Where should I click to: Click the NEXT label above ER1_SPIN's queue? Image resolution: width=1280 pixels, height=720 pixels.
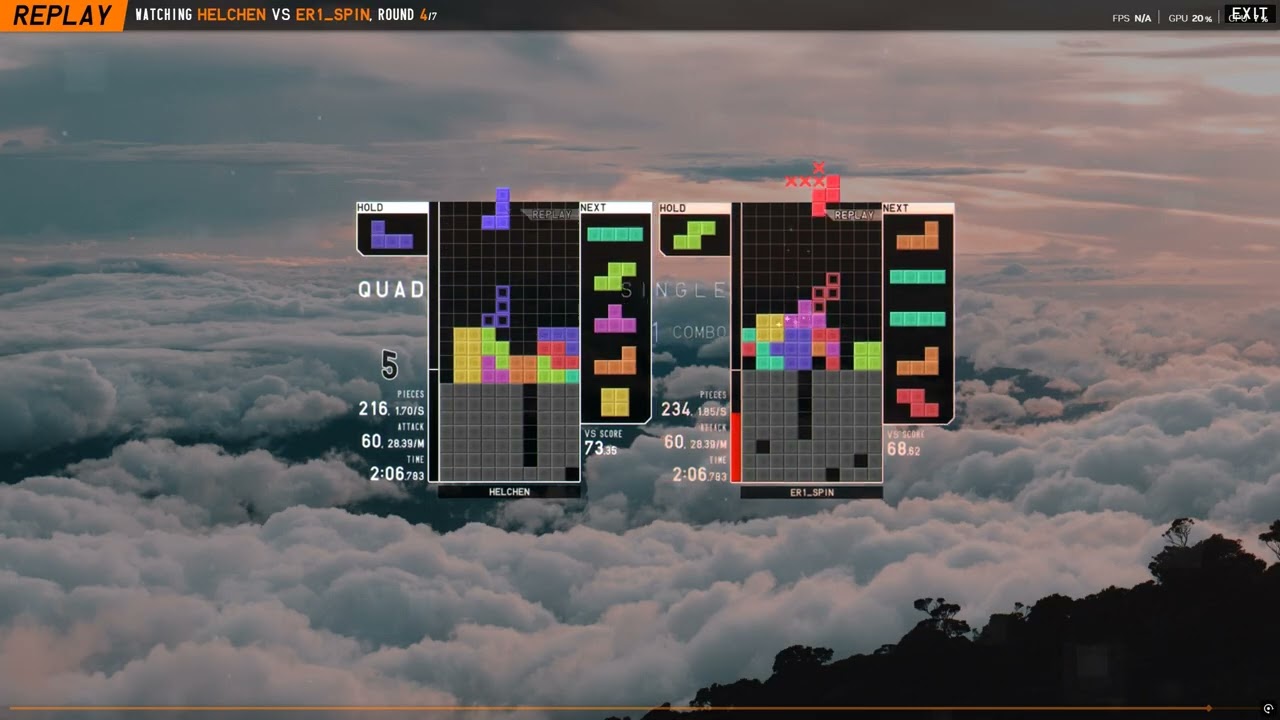896,208
